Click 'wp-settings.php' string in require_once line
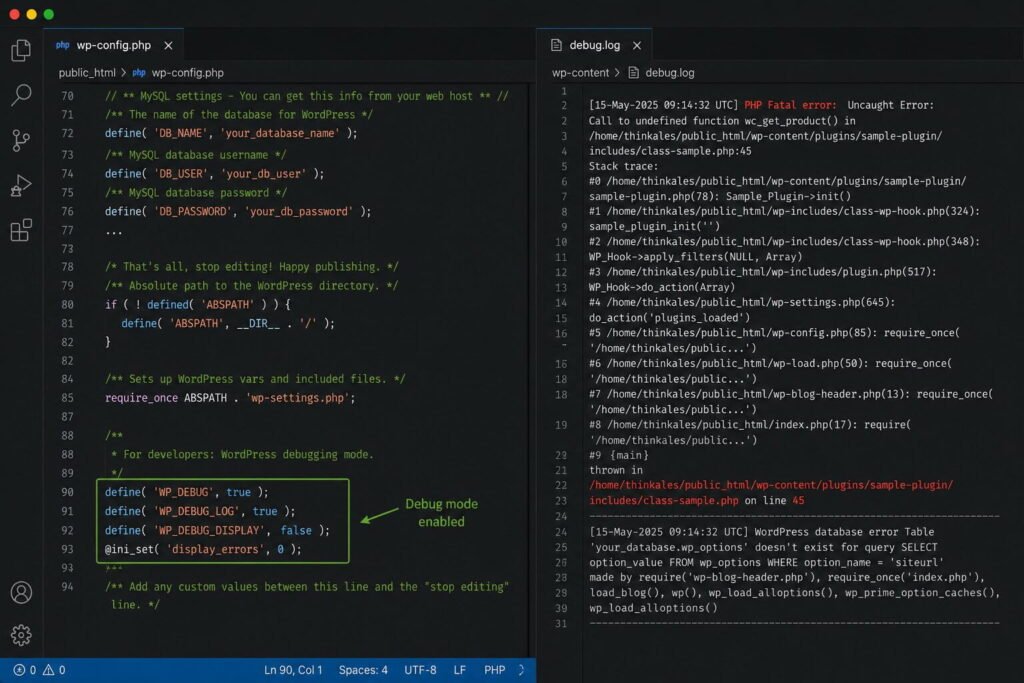Image resolution: width=1024 pixels, height=683 pixels. (298, 398)
